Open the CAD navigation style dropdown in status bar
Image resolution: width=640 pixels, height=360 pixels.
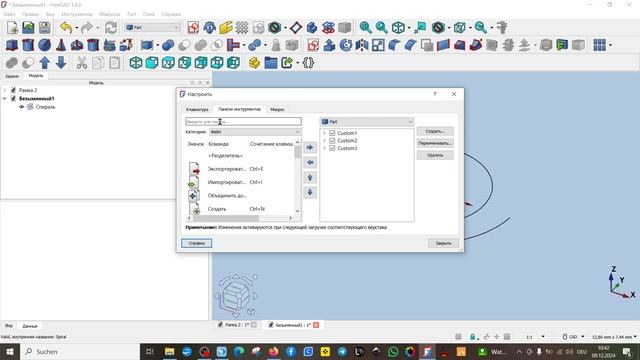coord(573,337)
